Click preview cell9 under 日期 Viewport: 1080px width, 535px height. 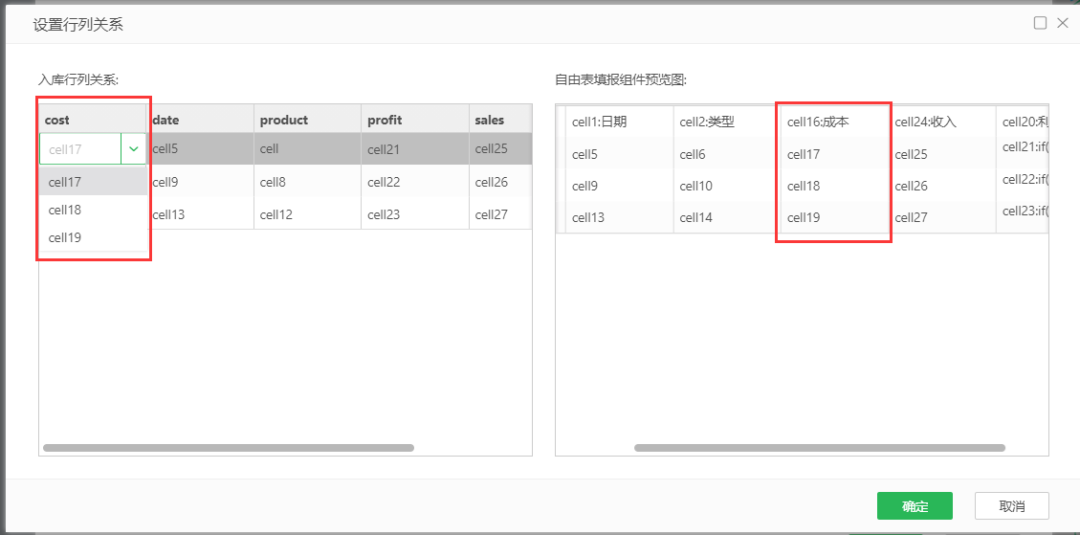[x=619, y=186]
